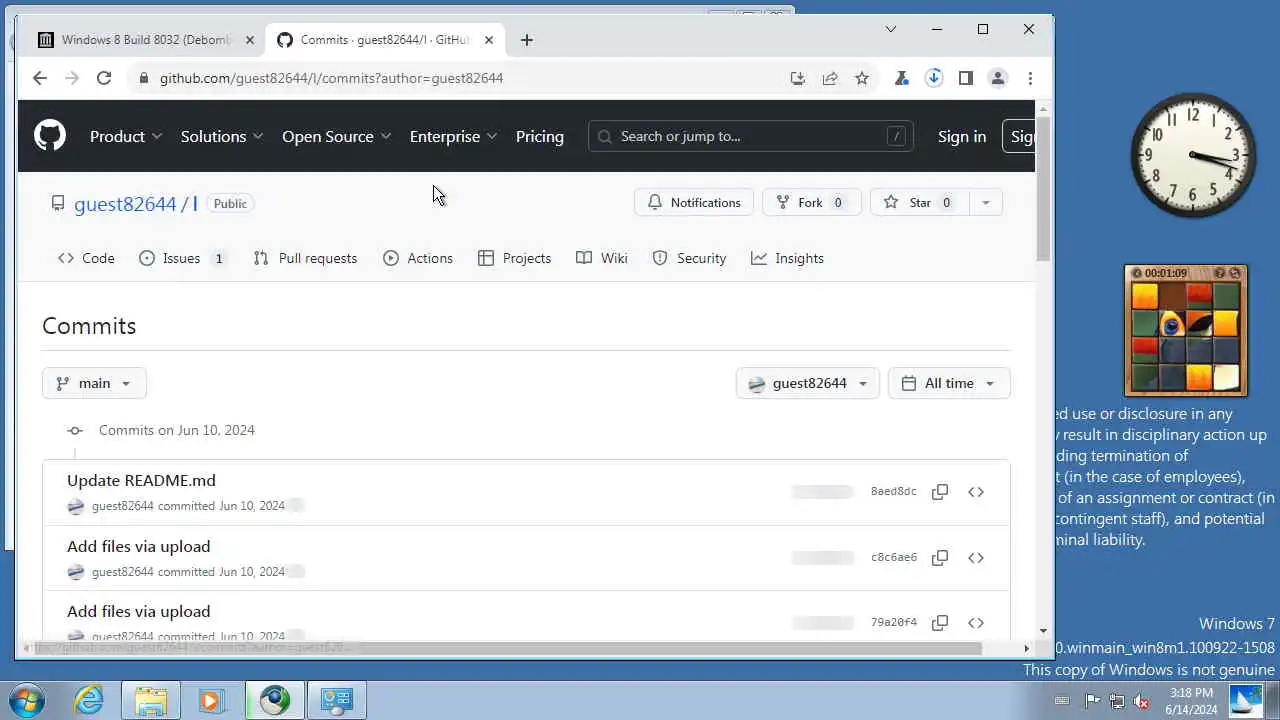
Task: Click the vertical page scrollbar
Action: [x=1044, y=190]
